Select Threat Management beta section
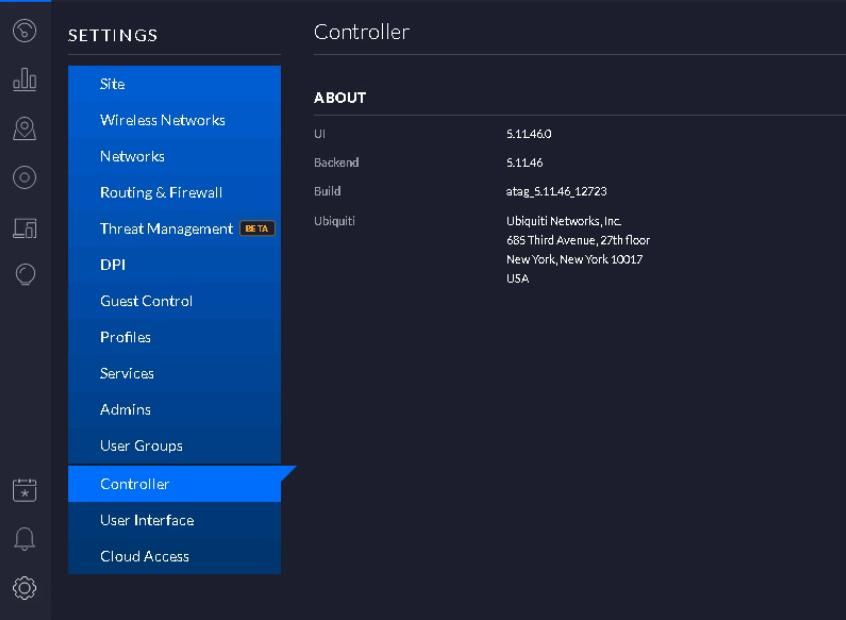This screenshot has height=620, width=846. (166, 228)
